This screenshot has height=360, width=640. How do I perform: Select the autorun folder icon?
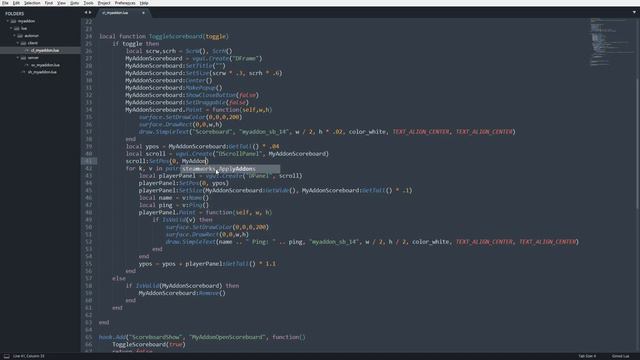tap(20, 36)
